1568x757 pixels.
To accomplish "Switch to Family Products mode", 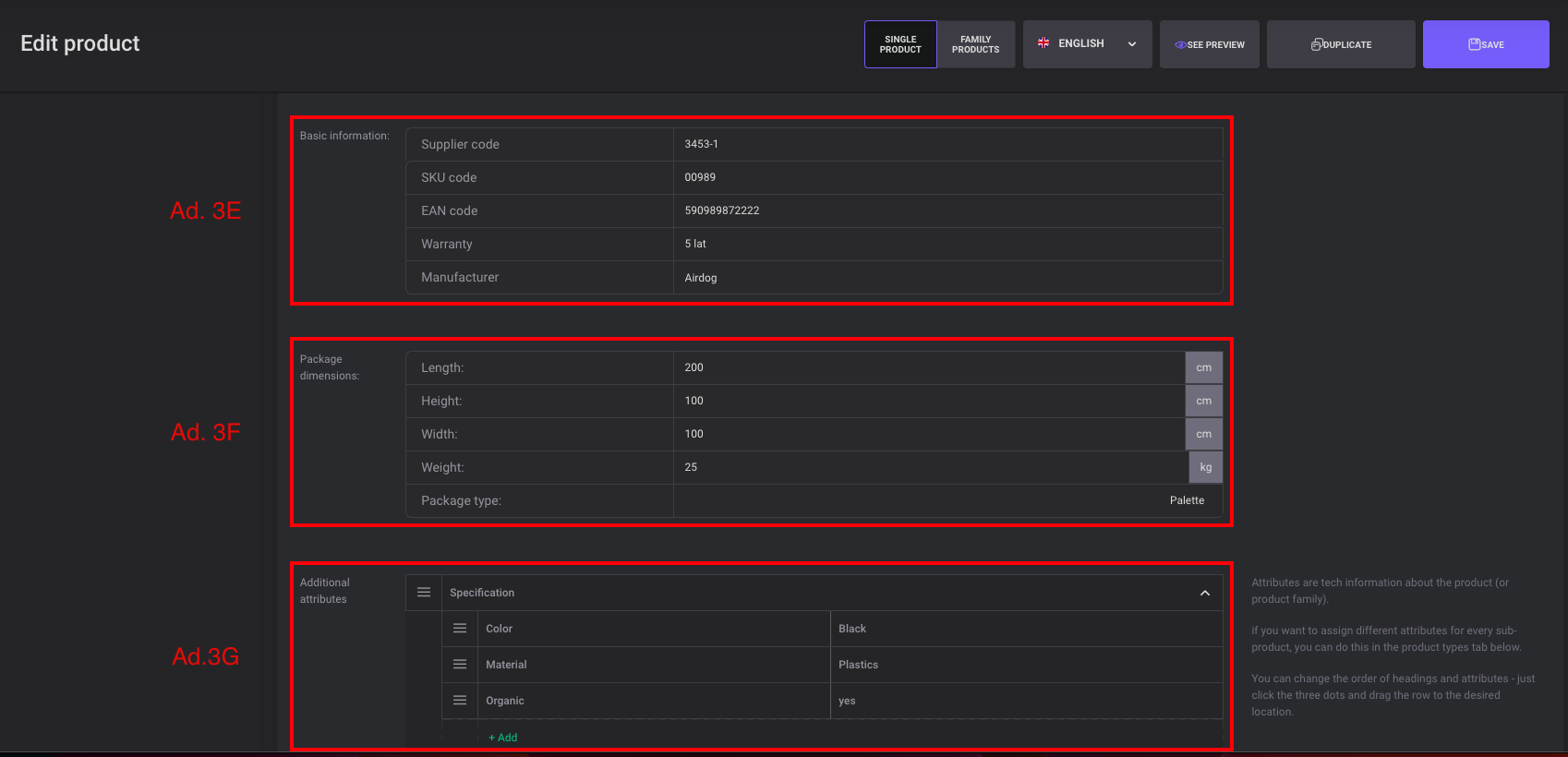I will [x=975, y=44].
